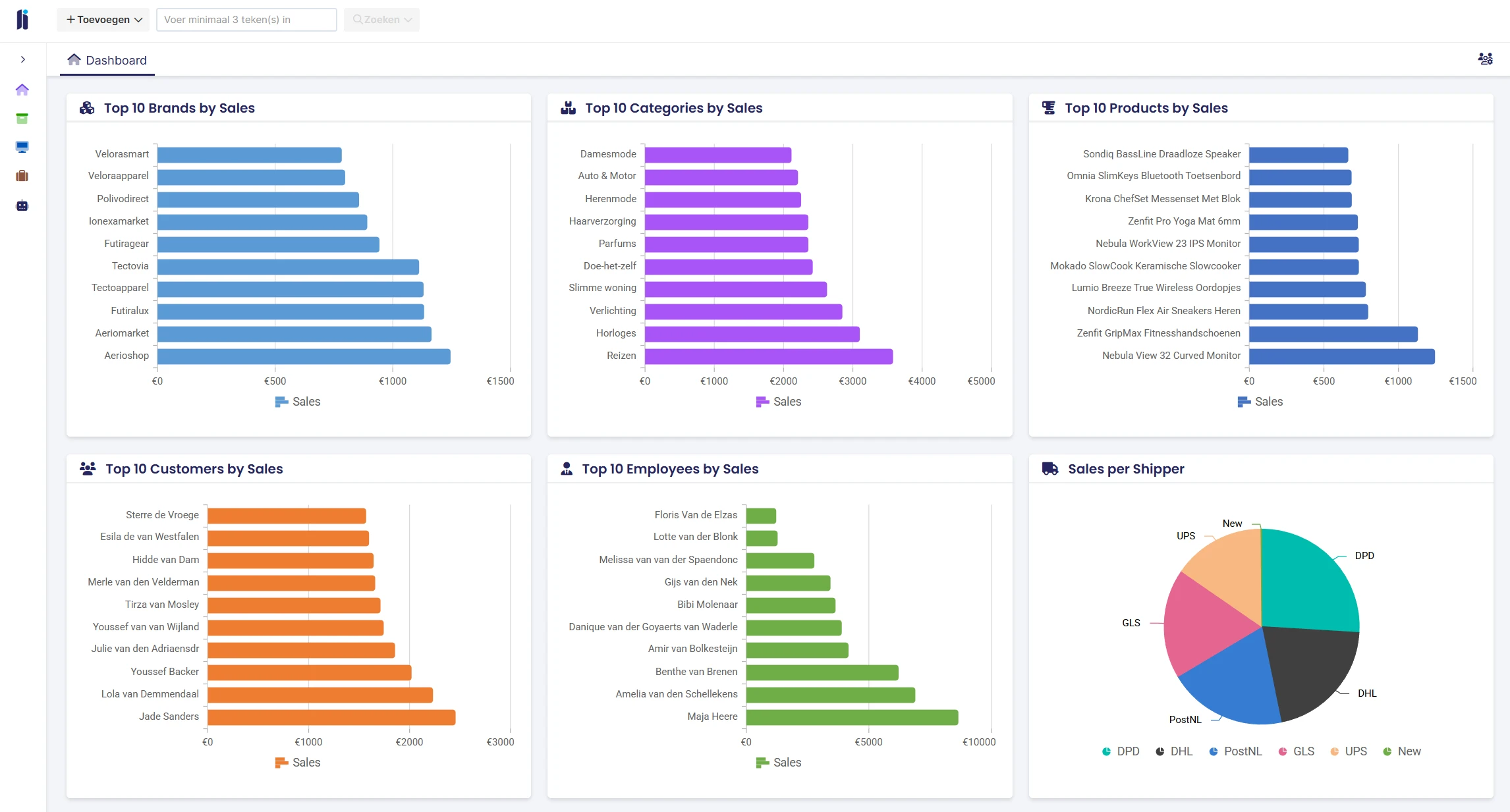1510x812 pixels.
Task: Click the 'Bibi Molenaar' employee label
Action: click(x=708, y=605)
